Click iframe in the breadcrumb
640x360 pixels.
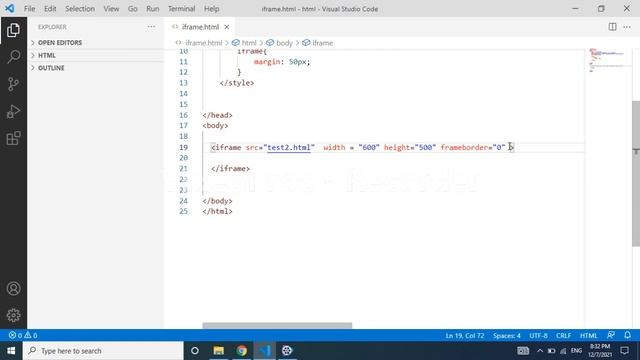[322, 43]
